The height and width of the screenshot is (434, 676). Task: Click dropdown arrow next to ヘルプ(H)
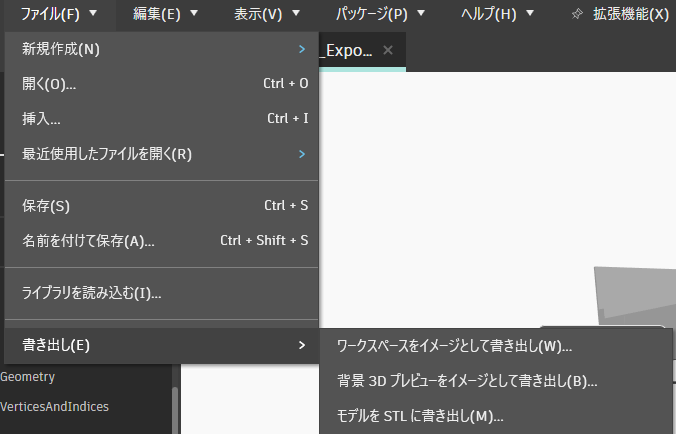click(x=530, y=13)
